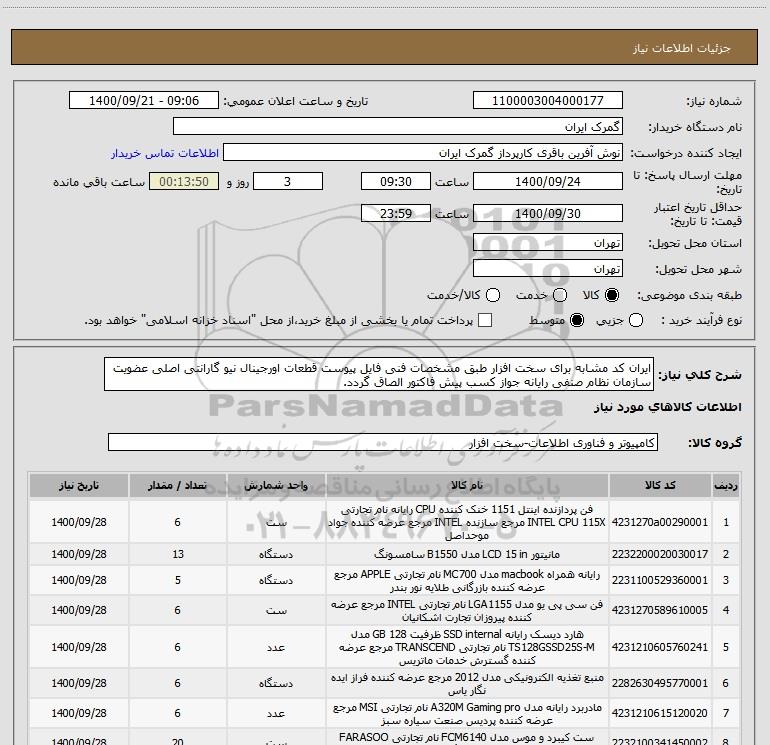Click the validity time field 23:59

click(x=396, y=213)
